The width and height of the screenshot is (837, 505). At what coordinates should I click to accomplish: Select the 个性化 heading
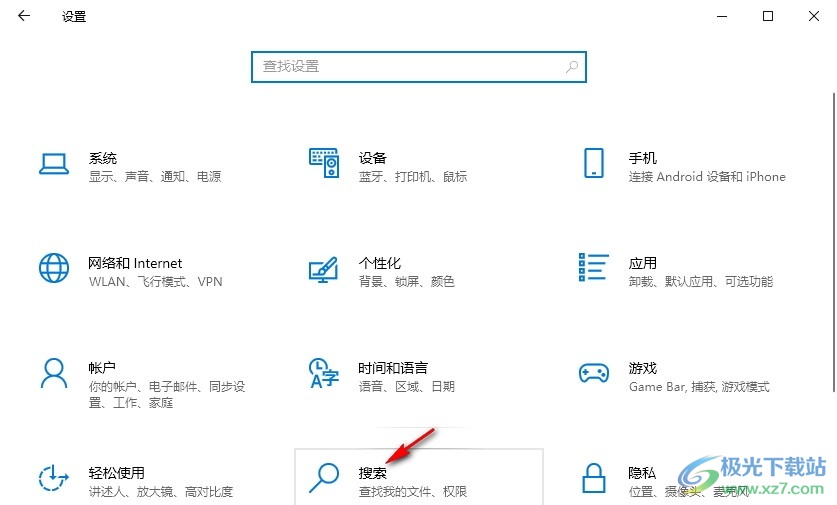[380, 263]
